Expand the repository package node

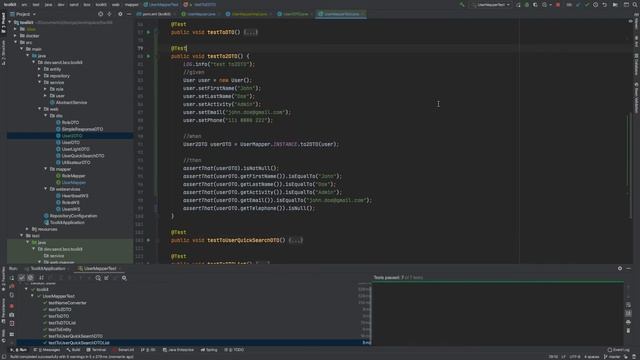(40, 76)
